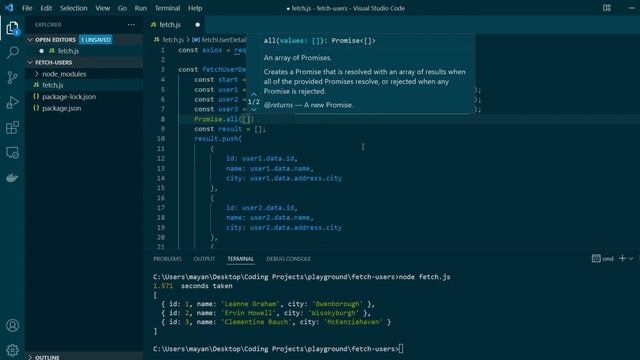Click 'result.push(' on line 10
Image resolution: width=640 pixels, height=360 pixels.
[x=218, y=139]
